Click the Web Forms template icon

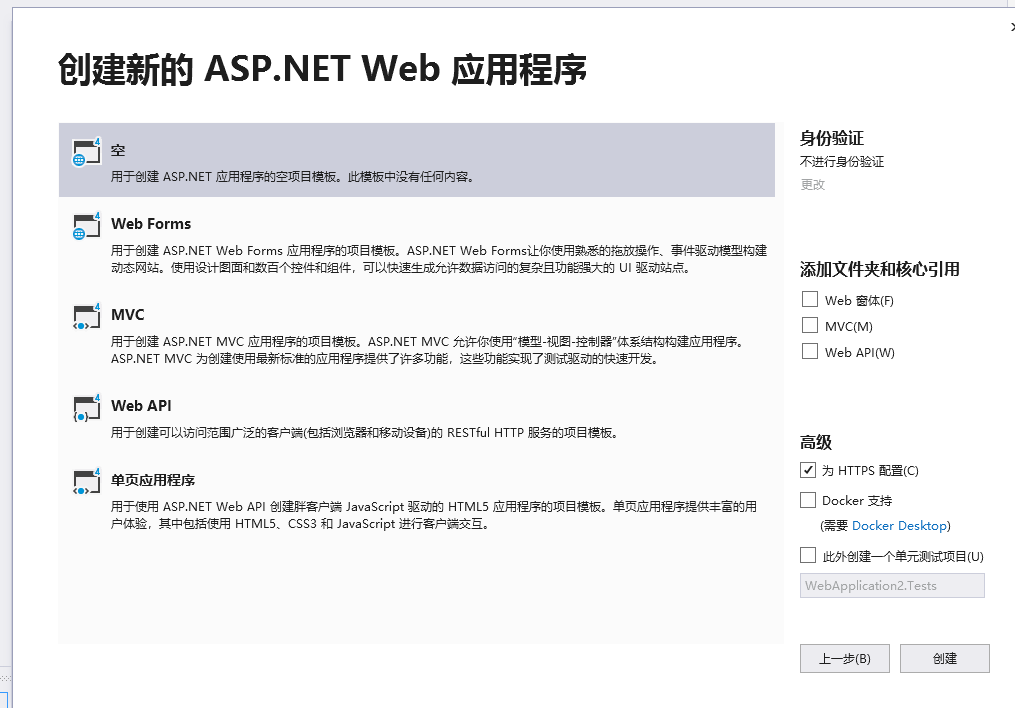(x=87, y=225)
